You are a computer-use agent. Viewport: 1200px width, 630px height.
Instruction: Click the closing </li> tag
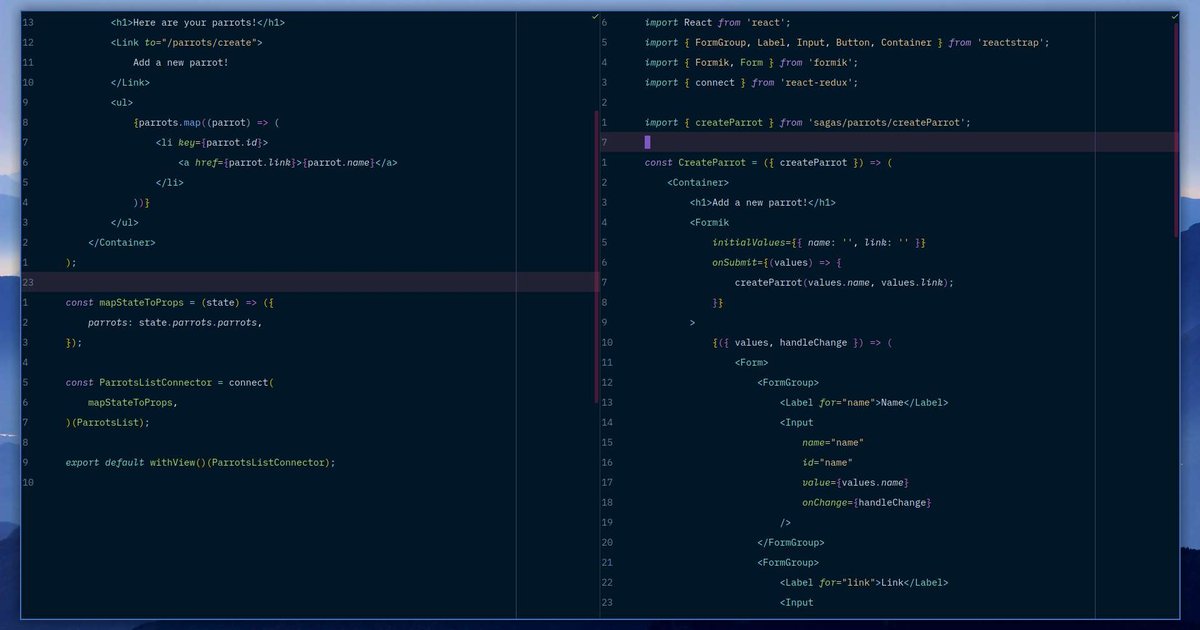(x=170, y=182)
